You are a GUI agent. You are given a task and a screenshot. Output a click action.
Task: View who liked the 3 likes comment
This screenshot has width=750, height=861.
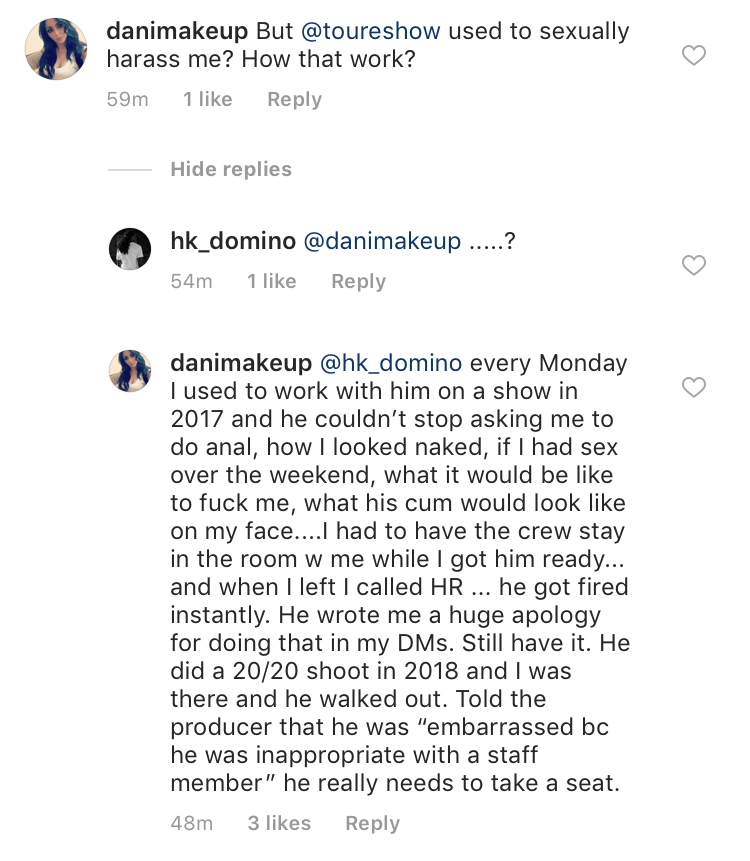pos(279,823)
